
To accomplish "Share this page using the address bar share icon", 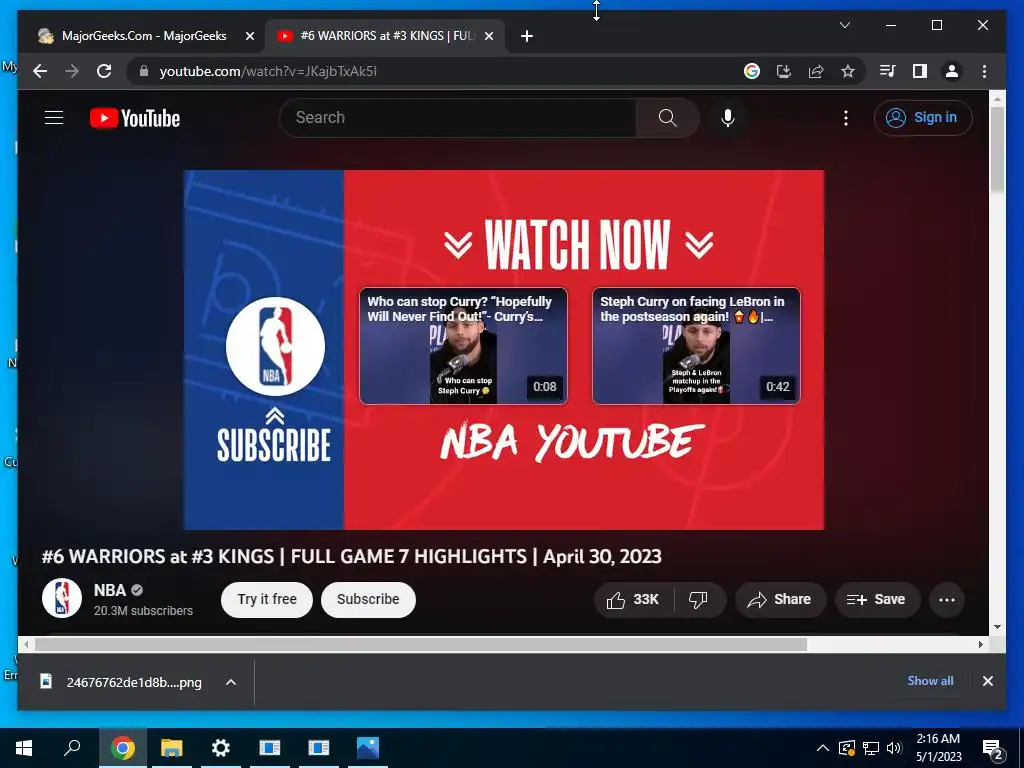I will (816, 71).
